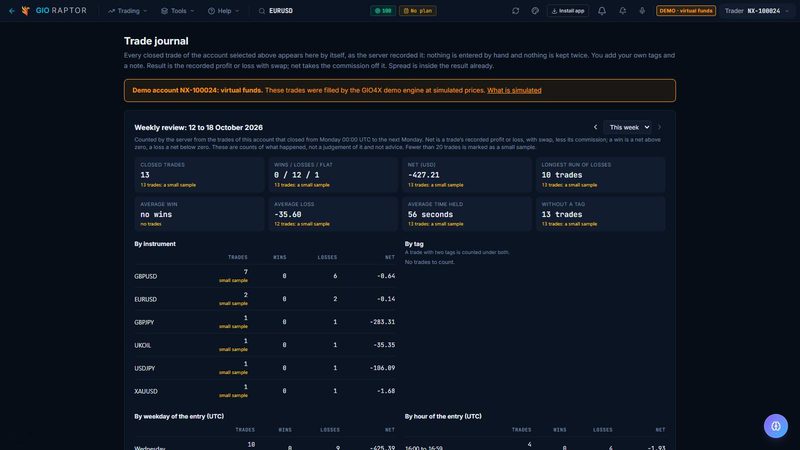Click the search magnifier icon
The height and width of the screenshot is (450, 800).
click(262, 11)
